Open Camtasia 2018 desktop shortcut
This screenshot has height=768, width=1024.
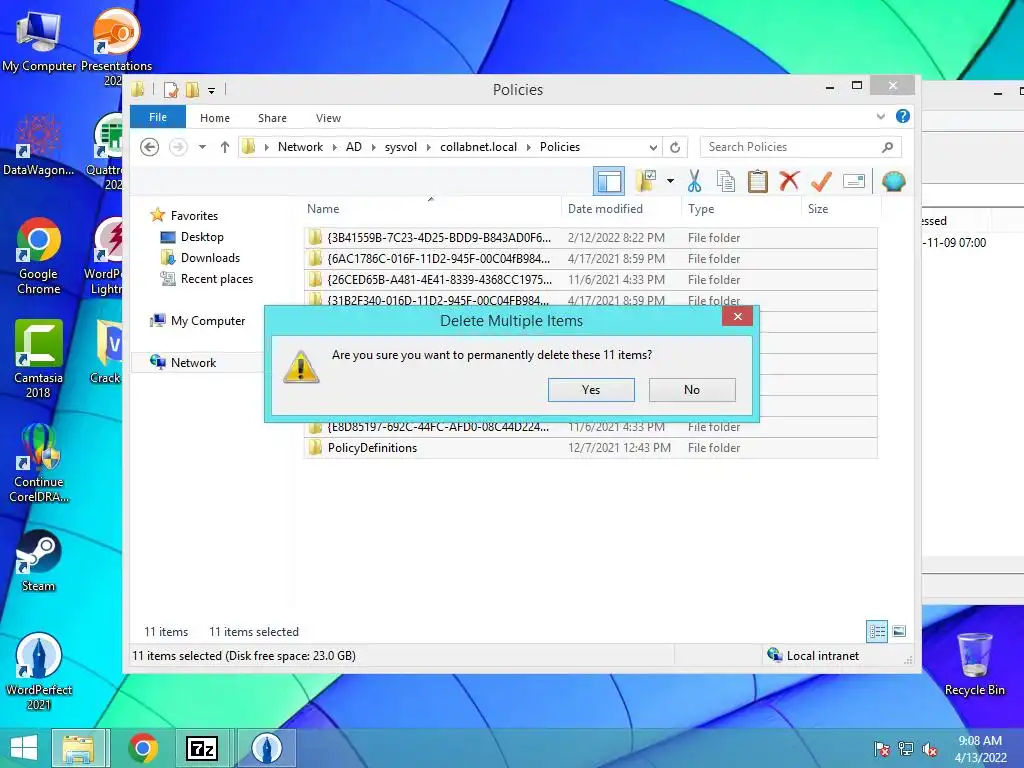[x=38, y=359]
